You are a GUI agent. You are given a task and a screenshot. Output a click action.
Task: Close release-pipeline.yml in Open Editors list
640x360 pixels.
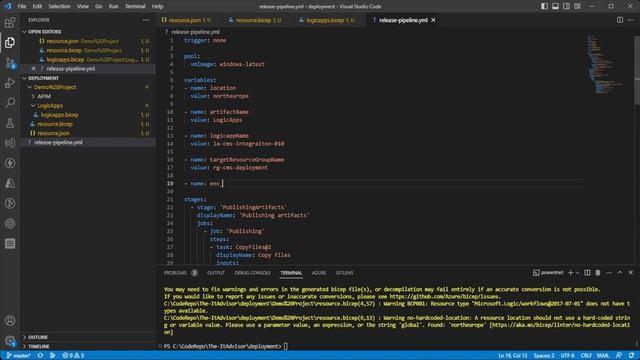(33, 69)
